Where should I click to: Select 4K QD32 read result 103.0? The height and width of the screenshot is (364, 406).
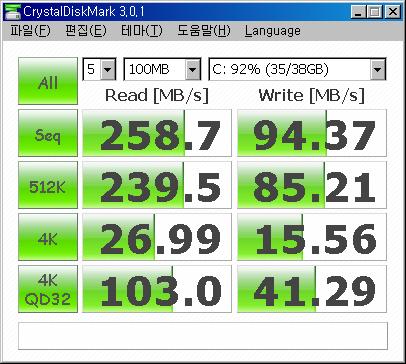pyautogui.click(x=157, y=289)
